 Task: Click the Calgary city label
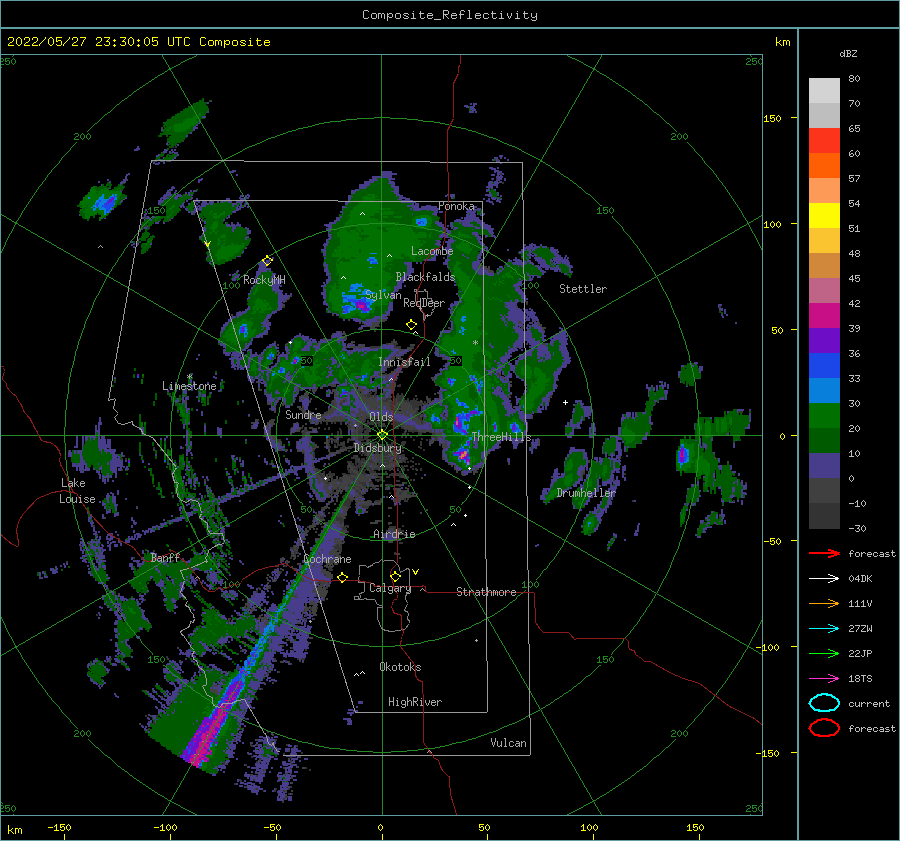click(x=390, y=588)
